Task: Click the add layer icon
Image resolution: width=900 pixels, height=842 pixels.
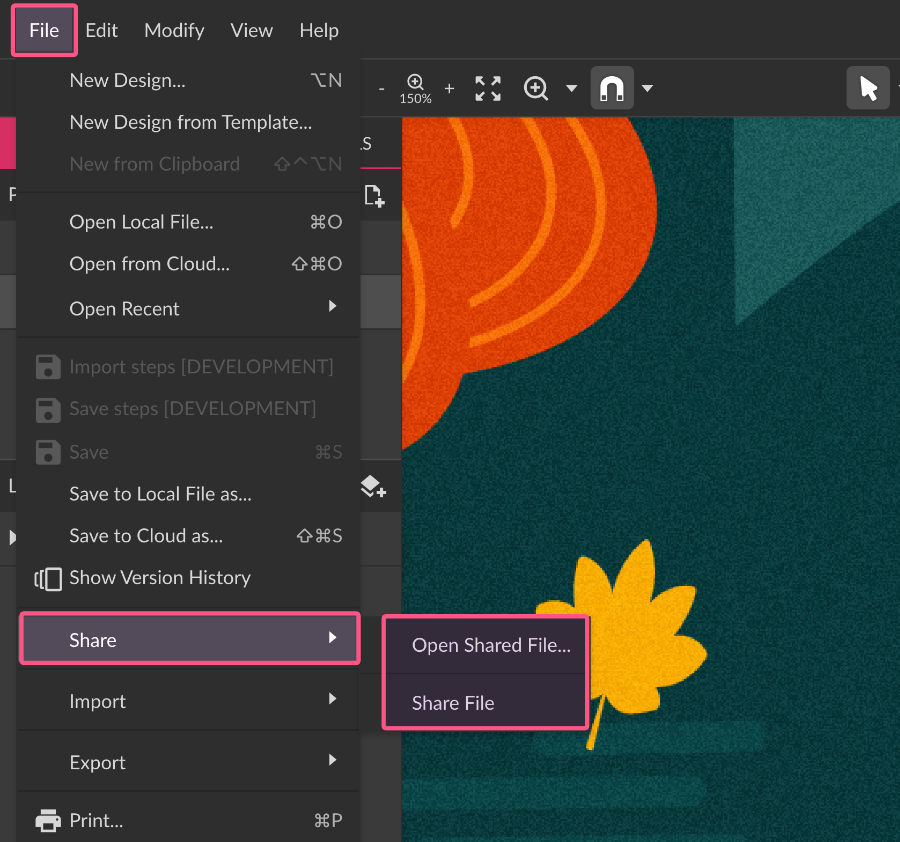Action: point(373,487)
